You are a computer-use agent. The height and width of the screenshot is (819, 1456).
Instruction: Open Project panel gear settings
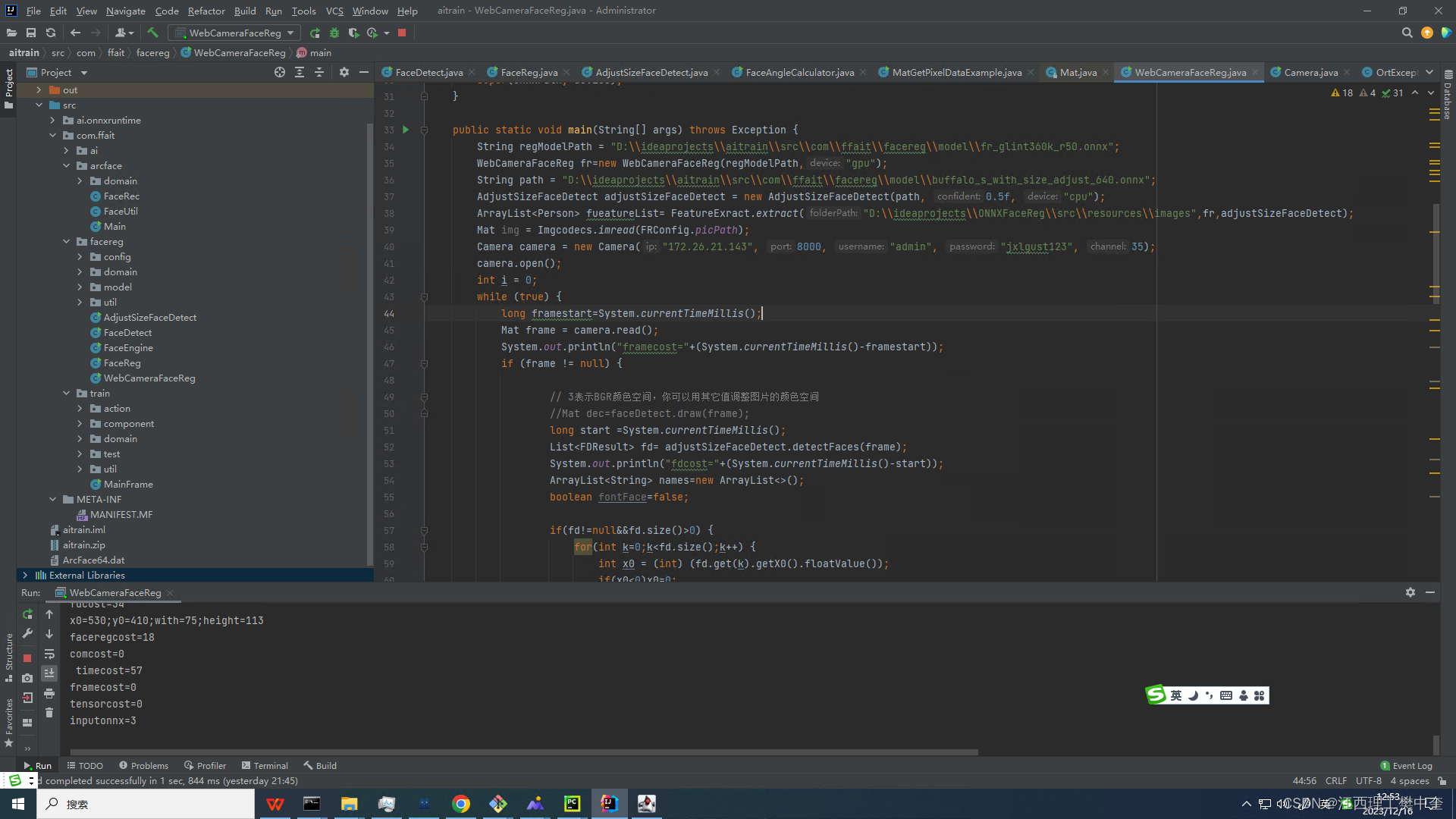[344, 72]
